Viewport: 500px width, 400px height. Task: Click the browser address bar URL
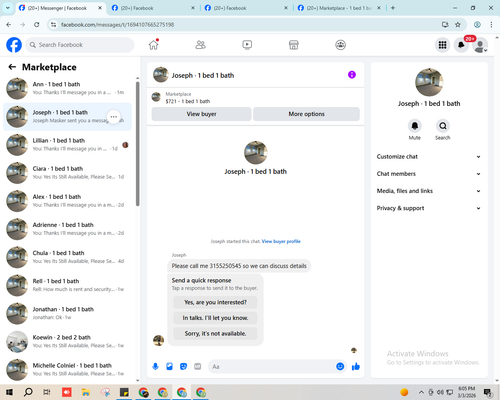[117, 25]
